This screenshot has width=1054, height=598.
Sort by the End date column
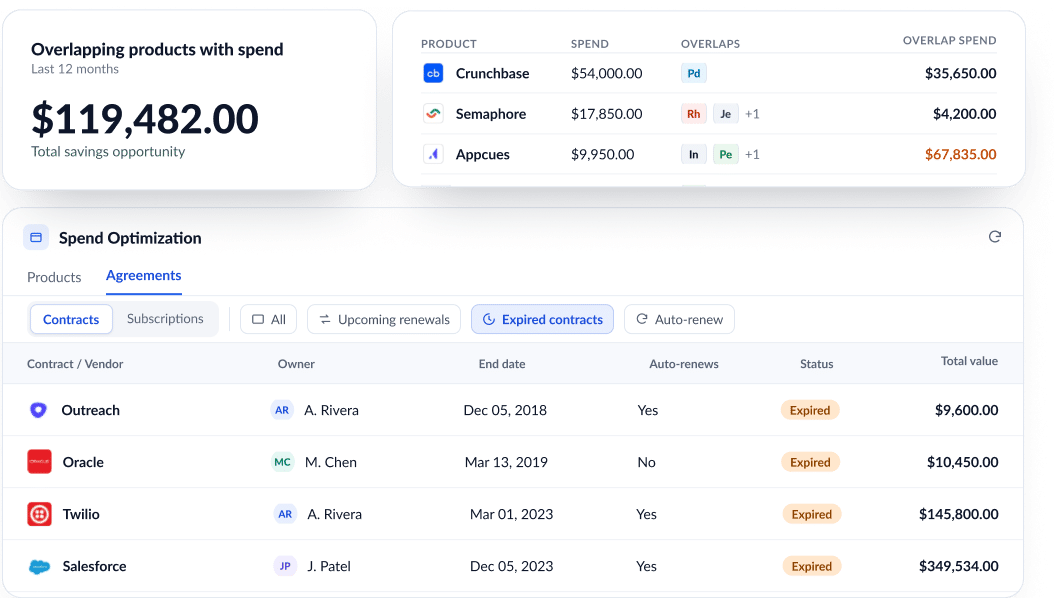(502, 364)
